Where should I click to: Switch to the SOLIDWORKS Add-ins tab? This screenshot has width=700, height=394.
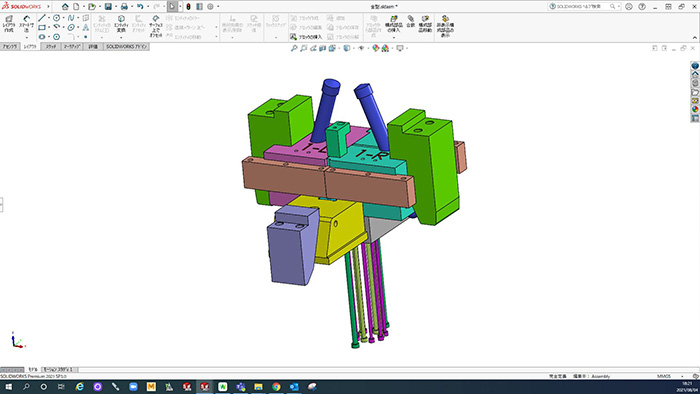pyautogui.click(x=126, y=46)
